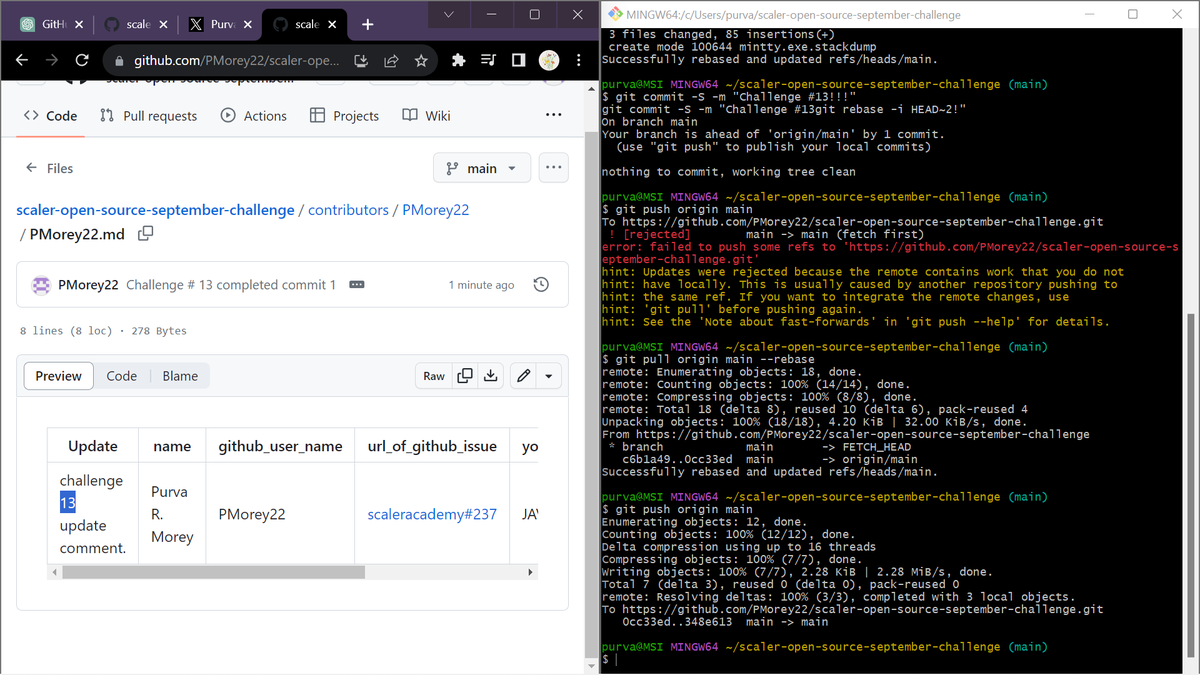The image size is (1200, 675).
Task: Click the '8 lines (8 loc) · 278 Bytes' text
Action: pos(103,331)
